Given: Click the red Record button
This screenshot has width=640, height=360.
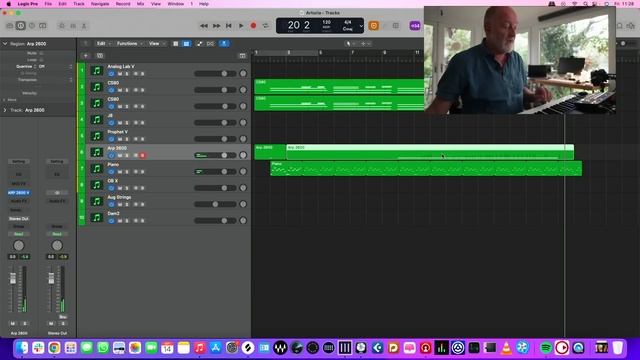Looking at the screenshot, I should [253, 26].
